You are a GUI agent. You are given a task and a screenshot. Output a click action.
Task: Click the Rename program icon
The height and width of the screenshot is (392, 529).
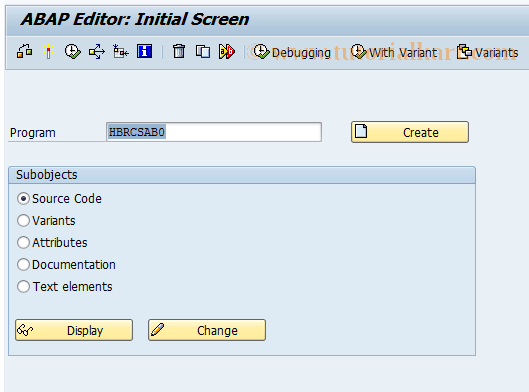coord(227,52)
